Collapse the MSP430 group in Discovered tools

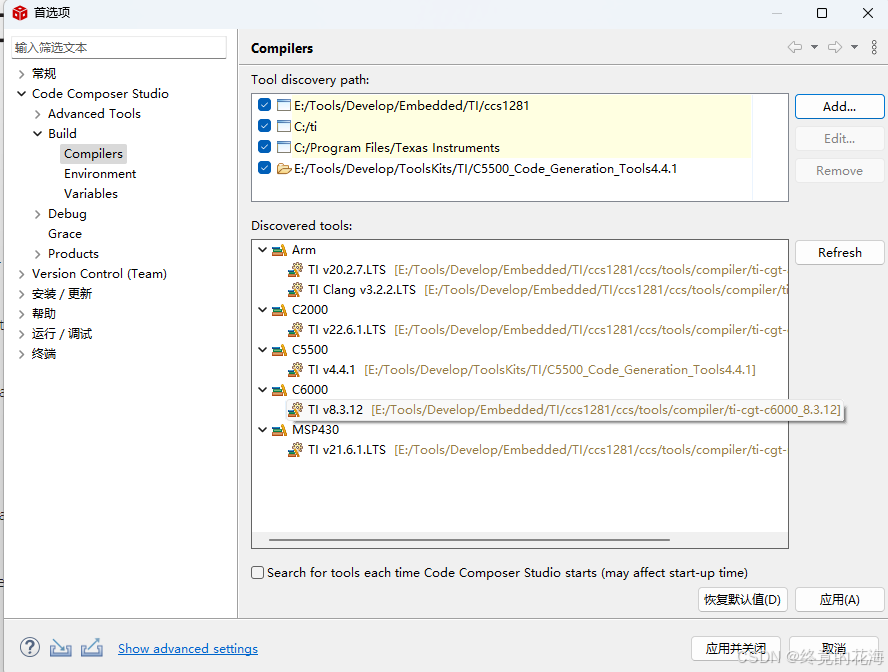coord(262,430)
